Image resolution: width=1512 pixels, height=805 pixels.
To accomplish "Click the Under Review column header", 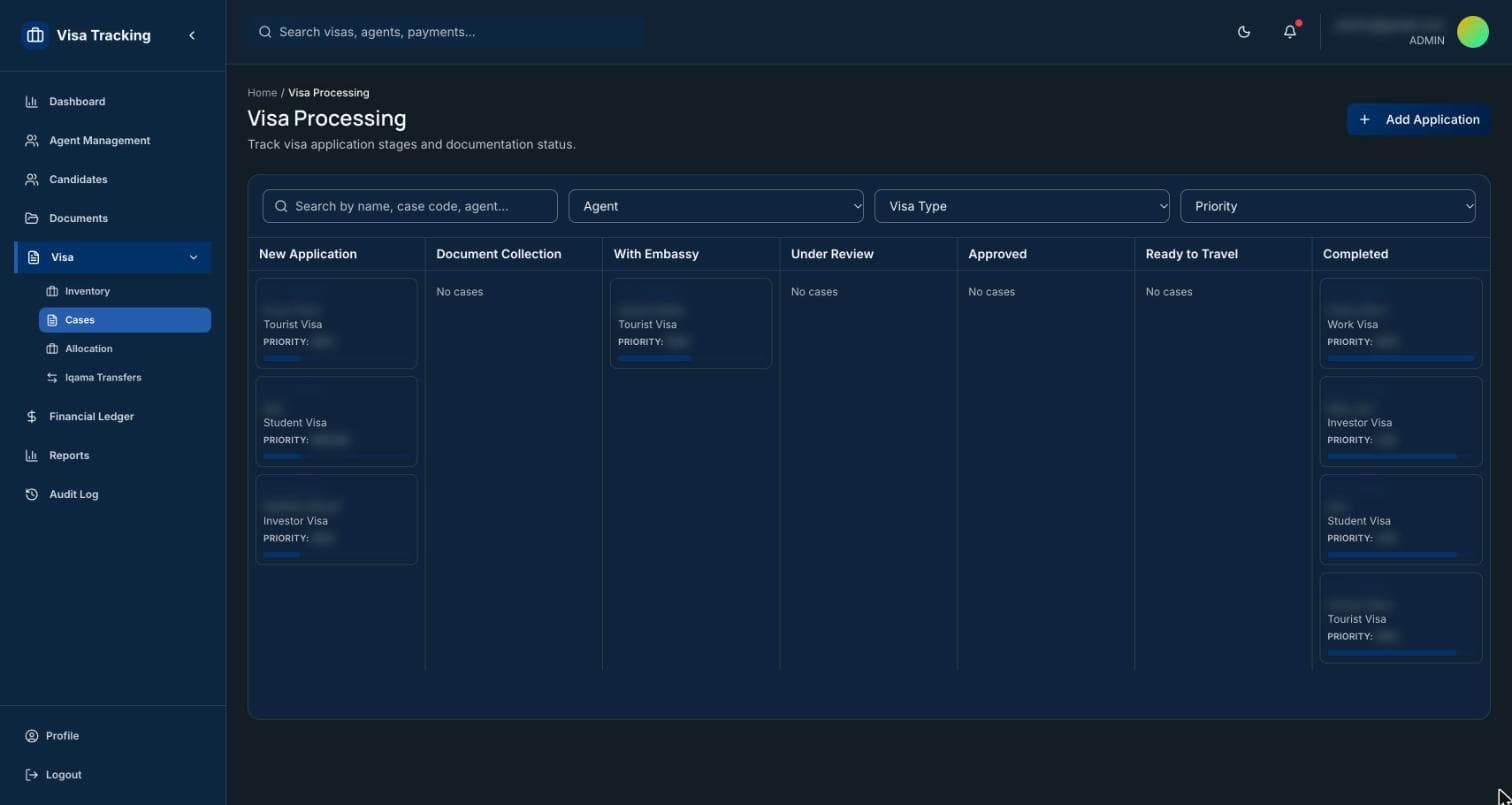I will pos(832,254).
